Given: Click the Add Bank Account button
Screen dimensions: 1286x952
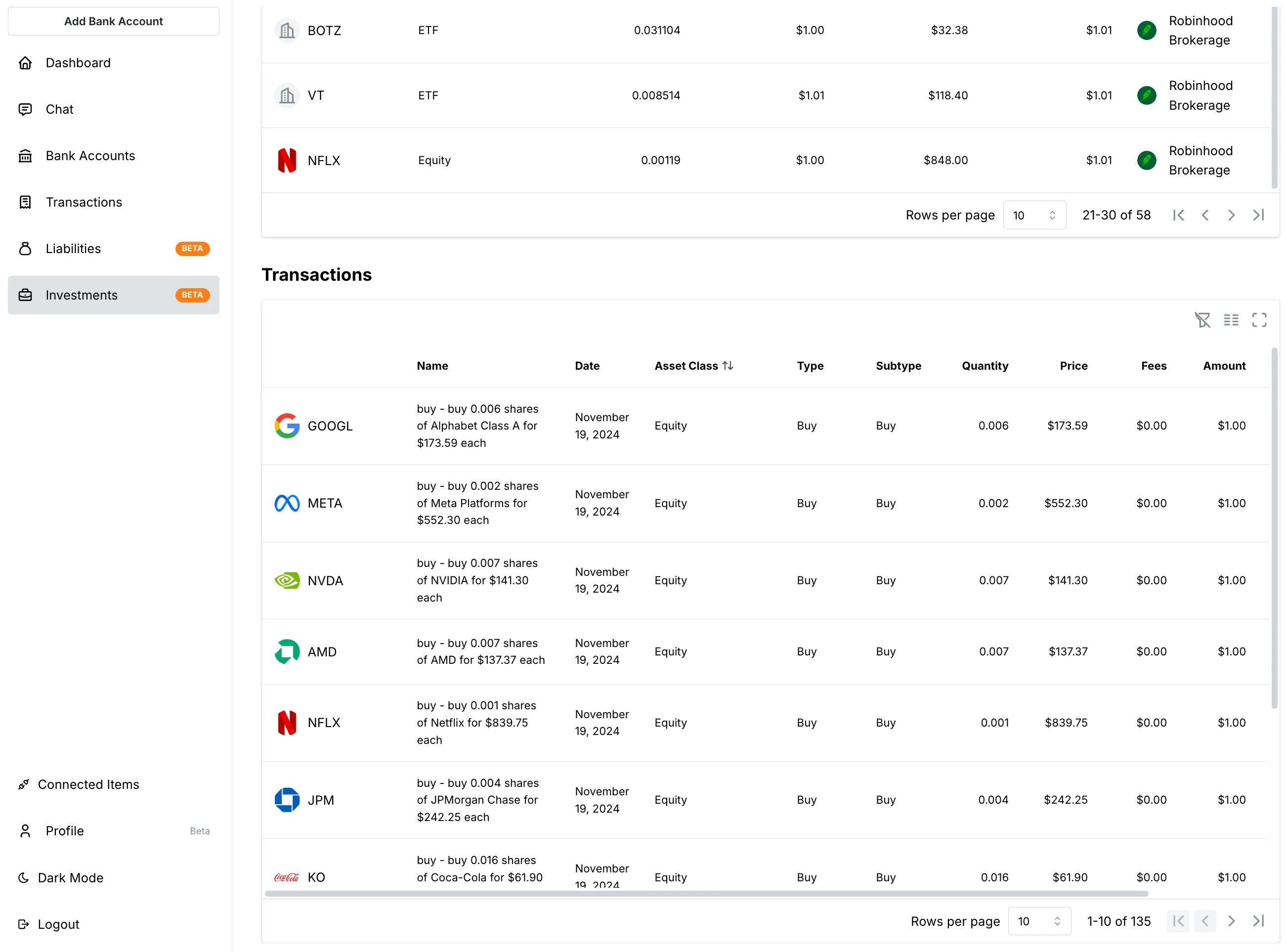Looking at the screenshot, I should (x=114, y=21).
